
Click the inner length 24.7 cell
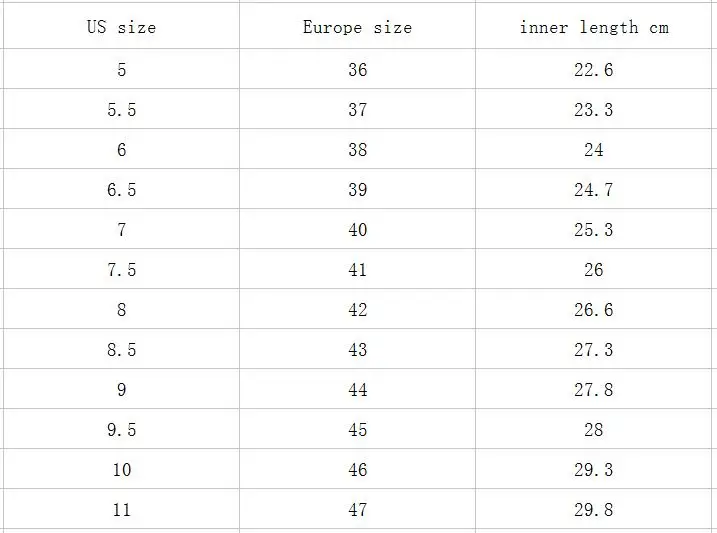click(x=594, y=189)
